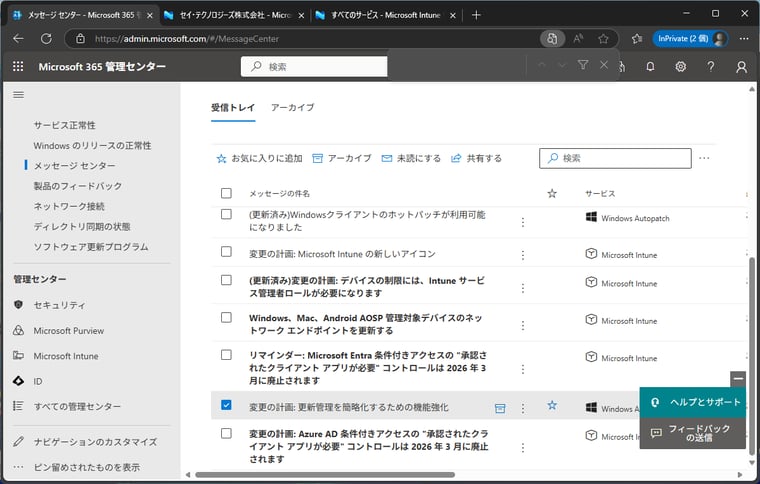760x484 pixels.
Task: Open ソフトウェア更新プログラム in sidebar
Action: [91, 247]
